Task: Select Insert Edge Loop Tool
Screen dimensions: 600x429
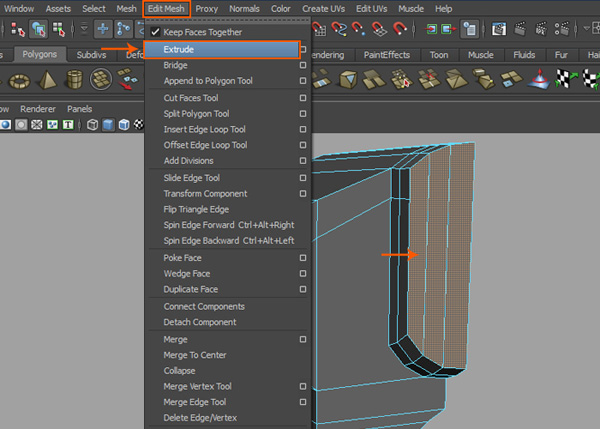Action: coord(204,129)
